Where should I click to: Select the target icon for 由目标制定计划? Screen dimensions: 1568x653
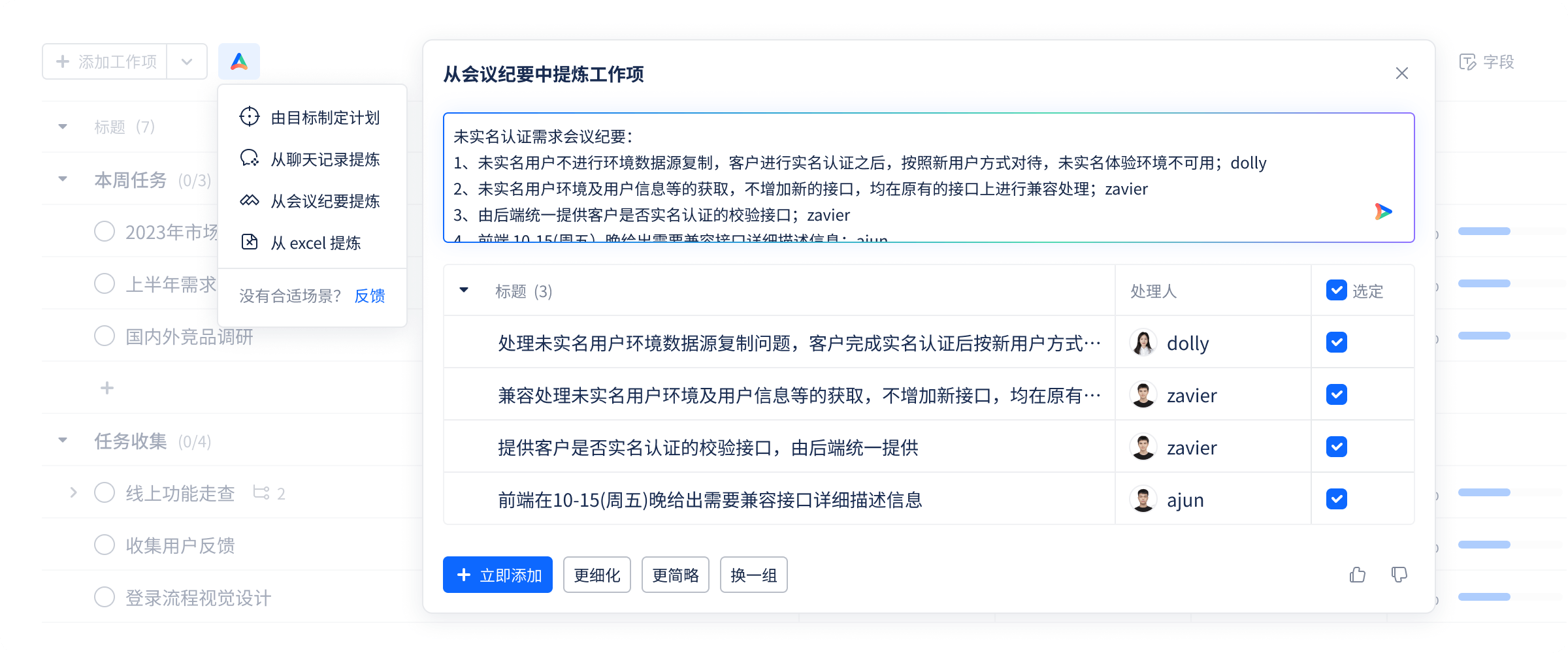[249, 117]
